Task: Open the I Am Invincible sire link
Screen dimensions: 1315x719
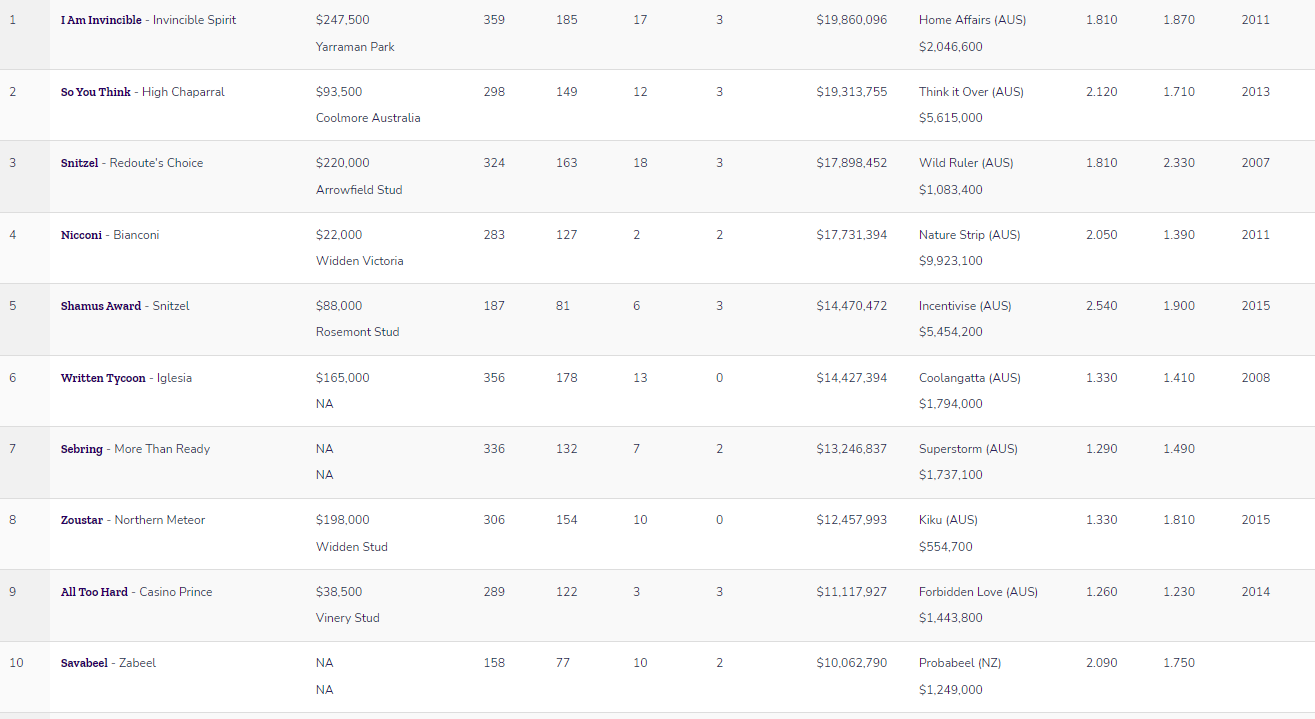Action: coord(103,20)
